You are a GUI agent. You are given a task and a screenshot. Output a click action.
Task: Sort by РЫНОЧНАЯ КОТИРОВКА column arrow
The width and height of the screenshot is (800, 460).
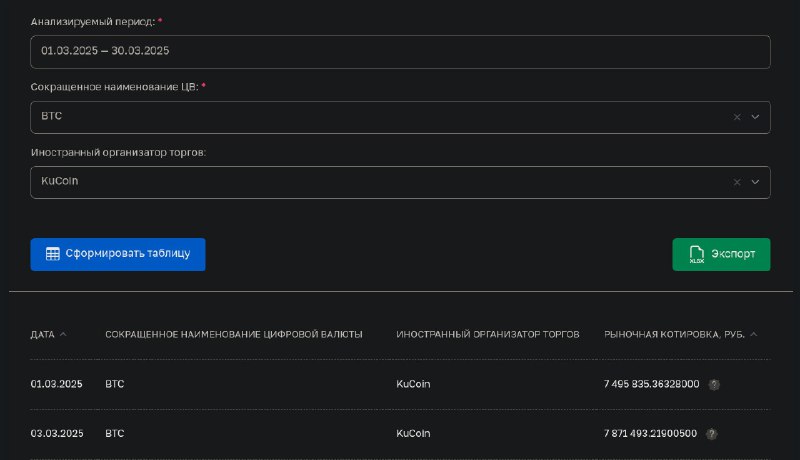pyautogui.click(x=754, y=335)
